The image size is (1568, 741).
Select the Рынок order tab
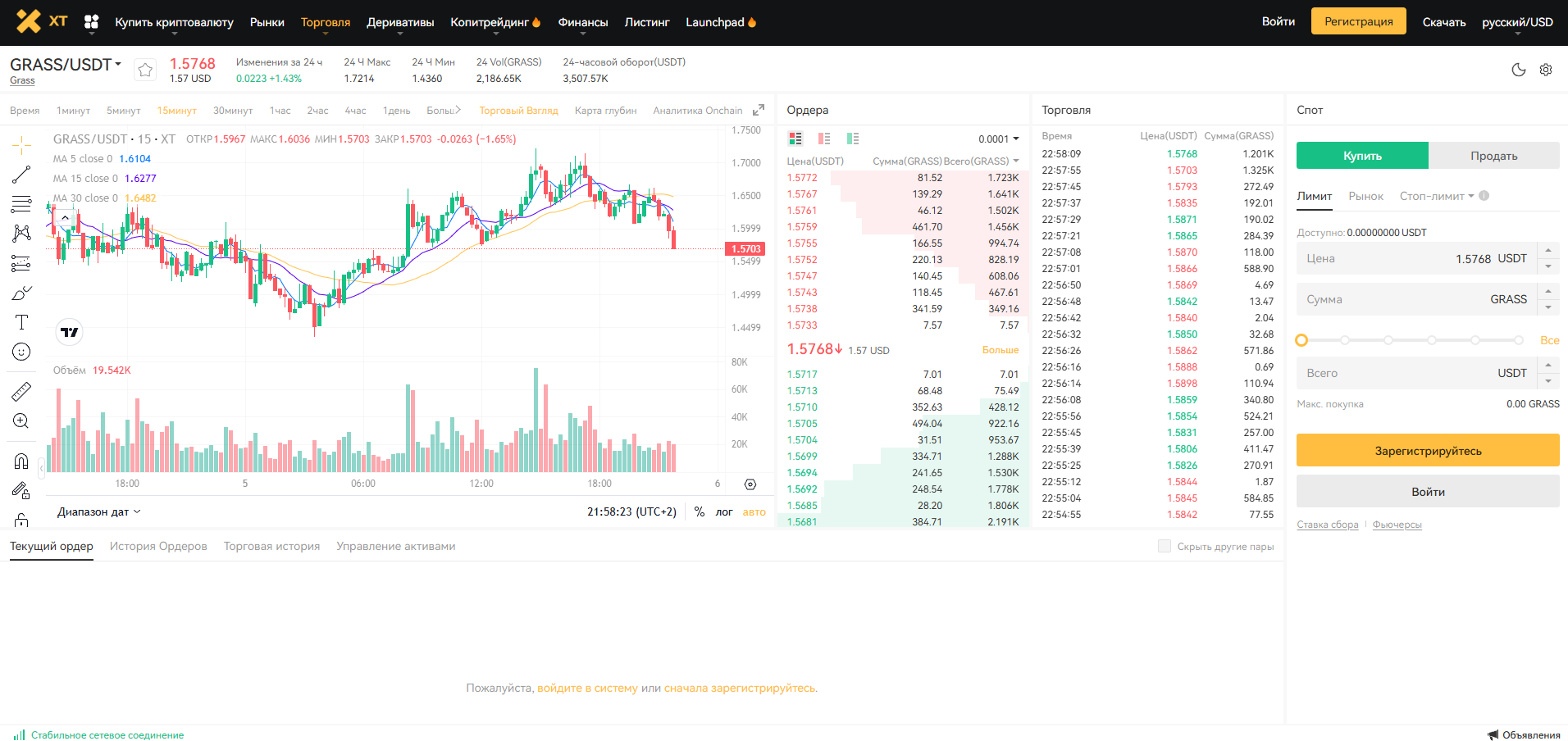coord(1365,196)
